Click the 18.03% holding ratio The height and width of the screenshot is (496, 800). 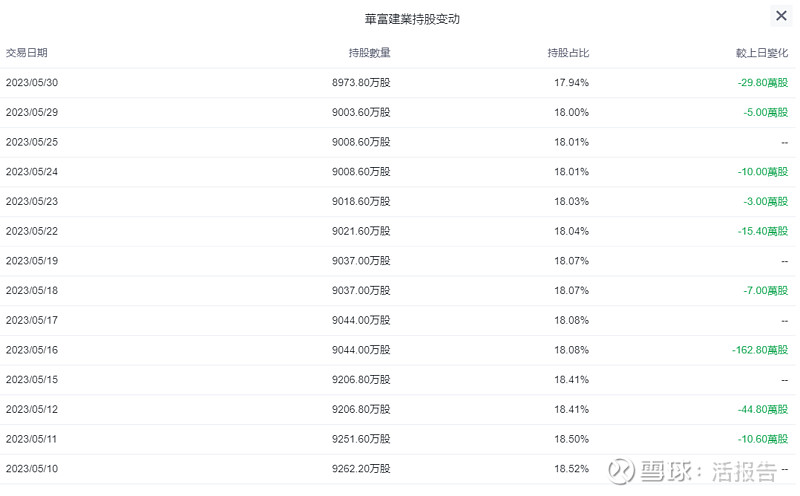571,202
